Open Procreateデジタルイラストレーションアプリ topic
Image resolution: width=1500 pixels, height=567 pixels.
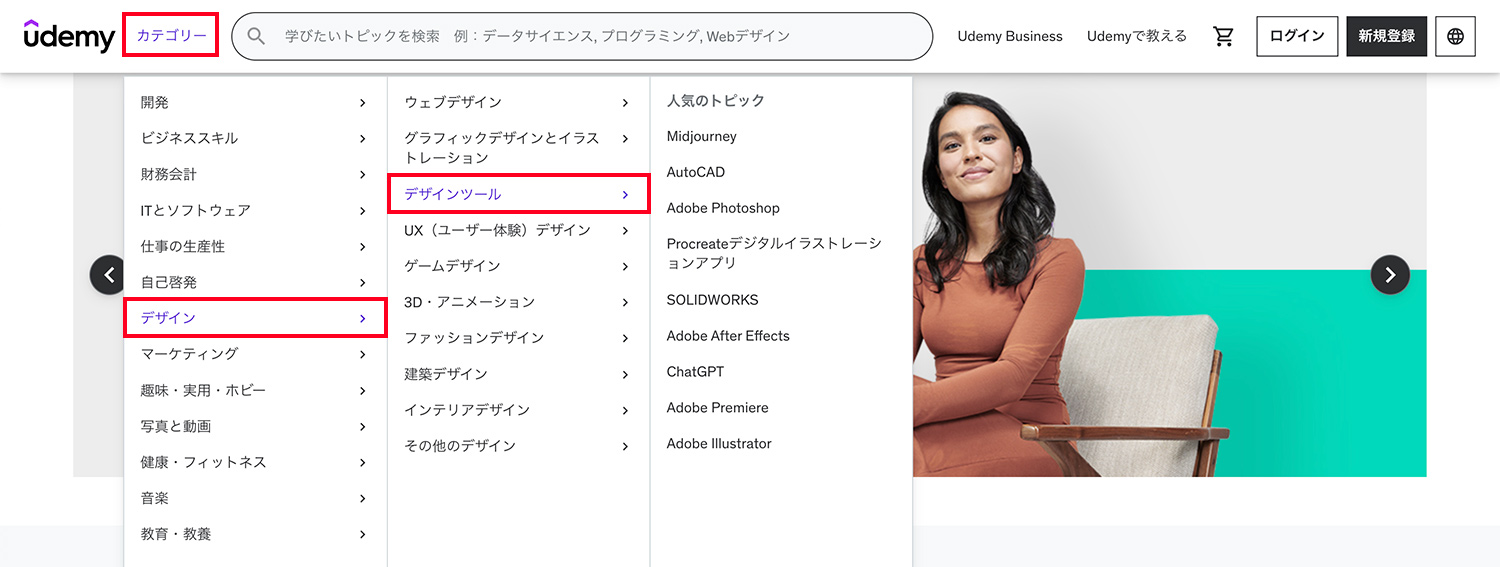pyautogui.click(x=774, y=253)
